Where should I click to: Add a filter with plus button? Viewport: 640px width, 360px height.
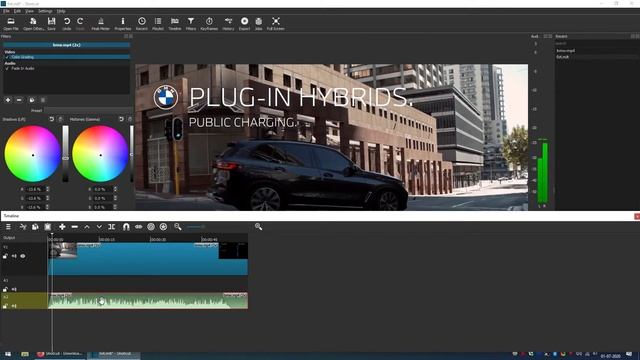(x=8, y=100)
